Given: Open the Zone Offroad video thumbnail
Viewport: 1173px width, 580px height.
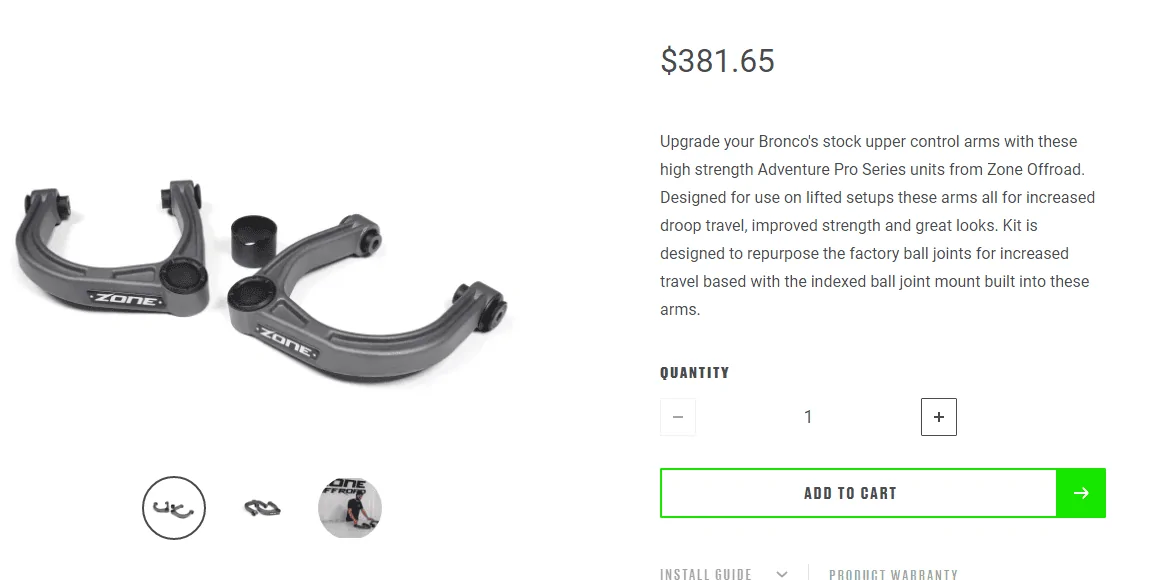Looking at the screenshot, I should 350,508.
